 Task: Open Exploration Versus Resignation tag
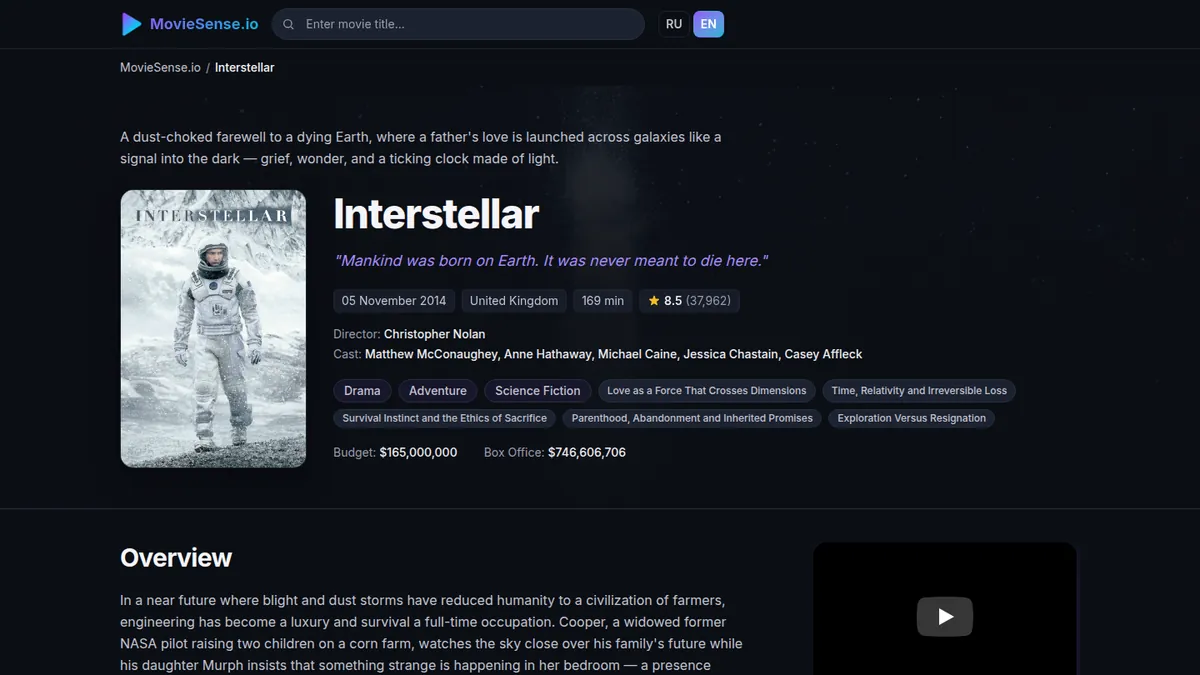click(912, 418)
